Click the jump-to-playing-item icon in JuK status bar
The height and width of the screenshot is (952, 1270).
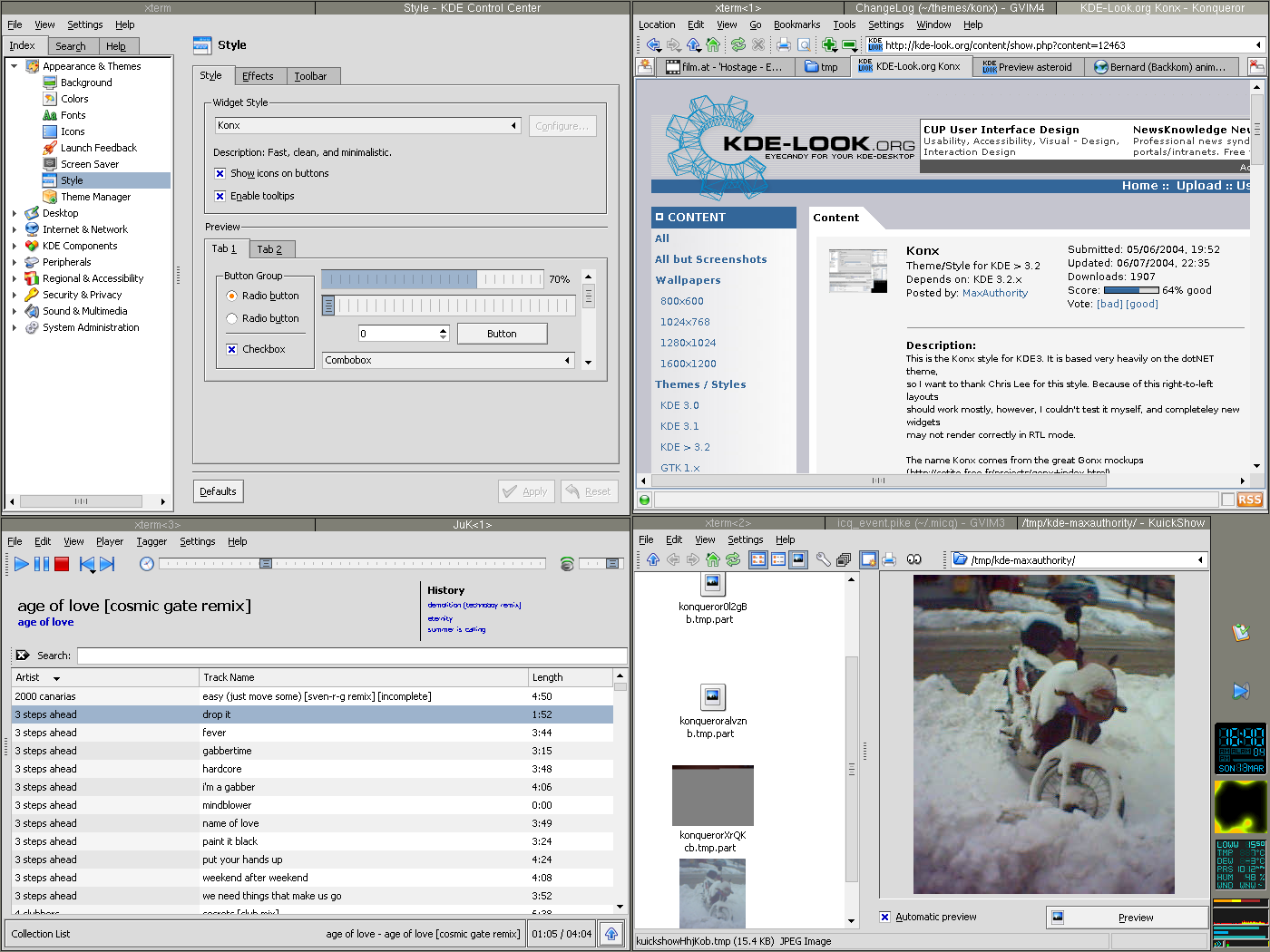[611, 933]
